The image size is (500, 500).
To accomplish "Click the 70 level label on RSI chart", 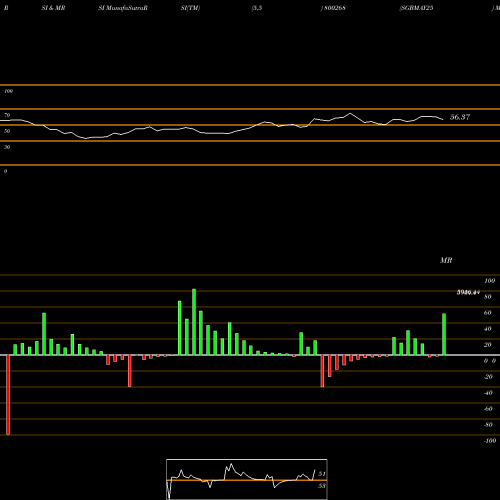I will tap(7, 115).
